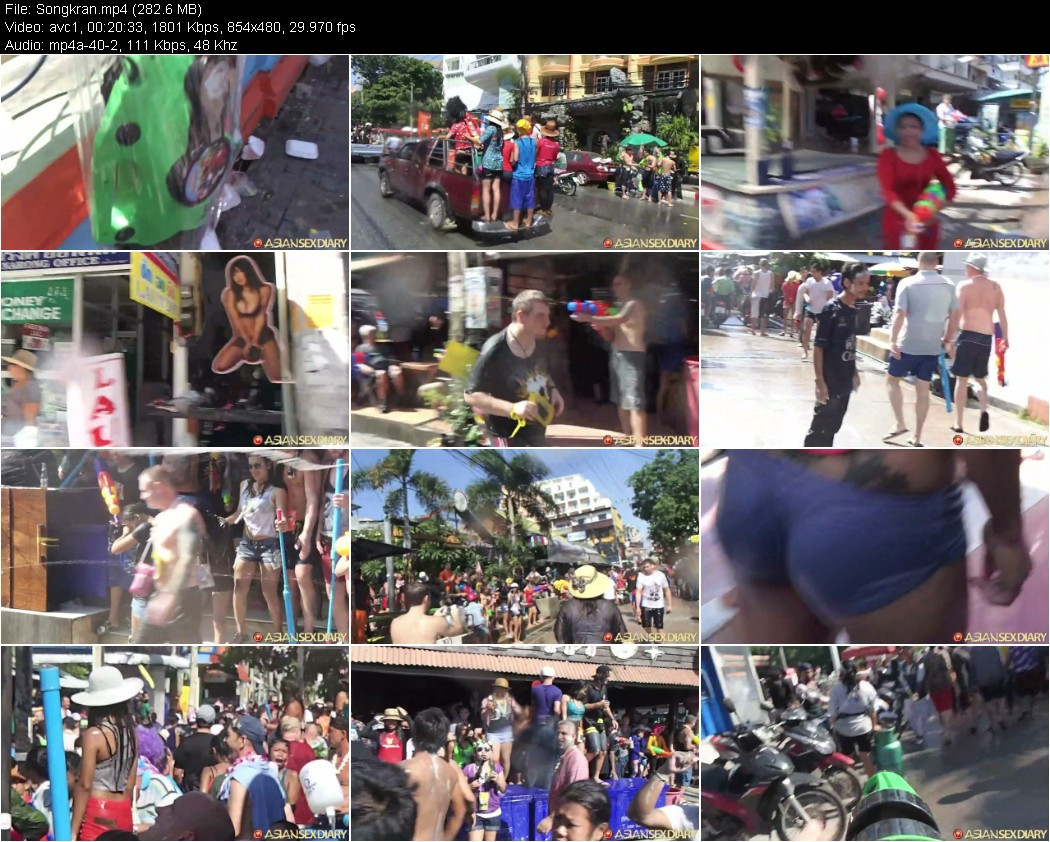Open the thumbnail with palm trees and a yellow straw hat
The width and height of the screenshot is (1050, 842).
click(x=525, y=547)
